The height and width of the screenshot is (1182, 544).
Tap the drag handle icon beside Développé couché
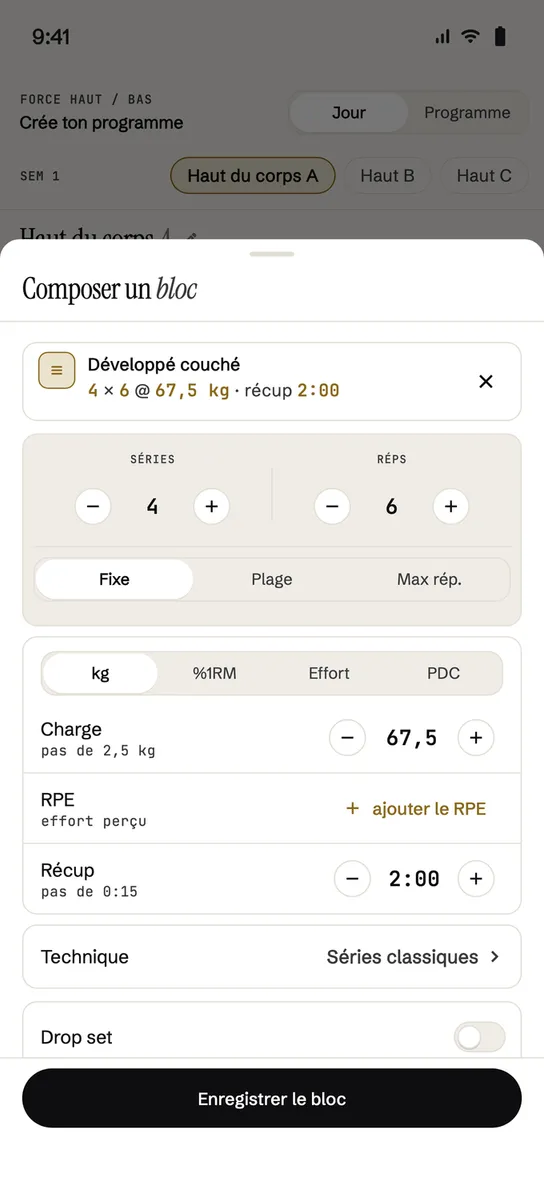pos(57,371)
